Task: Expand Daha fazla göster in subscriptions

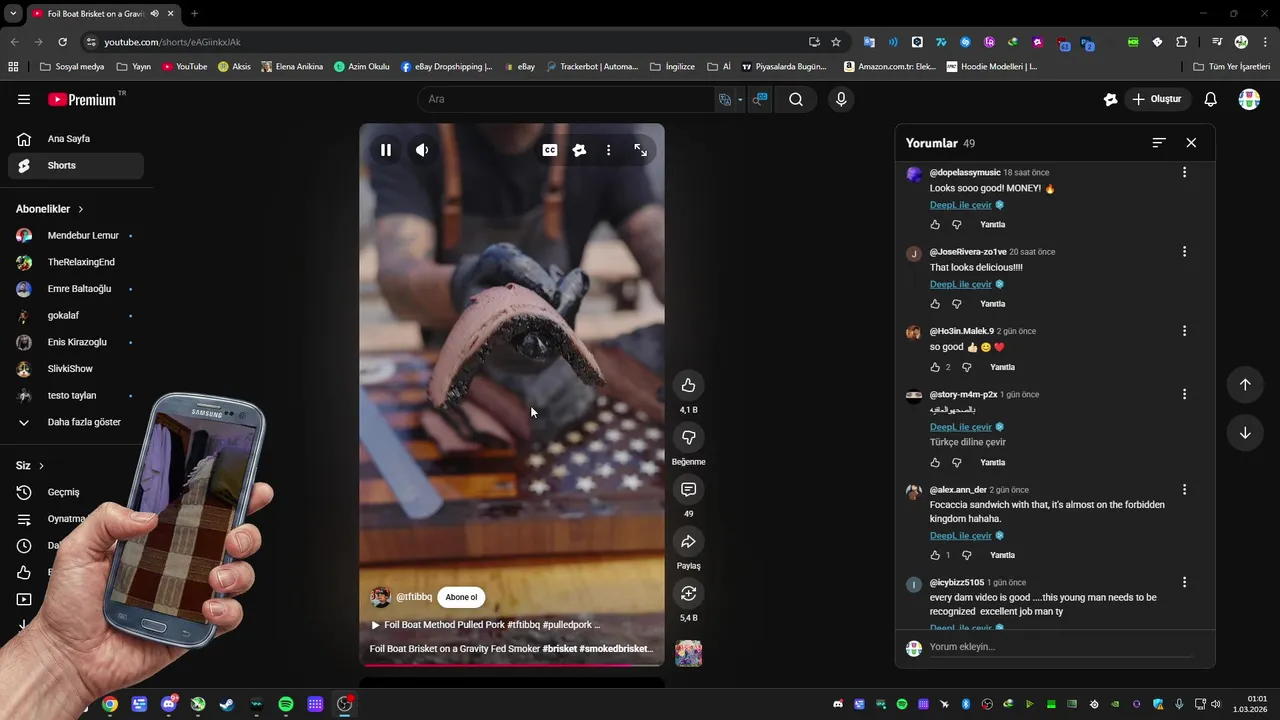Action: pyautogui.click(x=76, y=422)
